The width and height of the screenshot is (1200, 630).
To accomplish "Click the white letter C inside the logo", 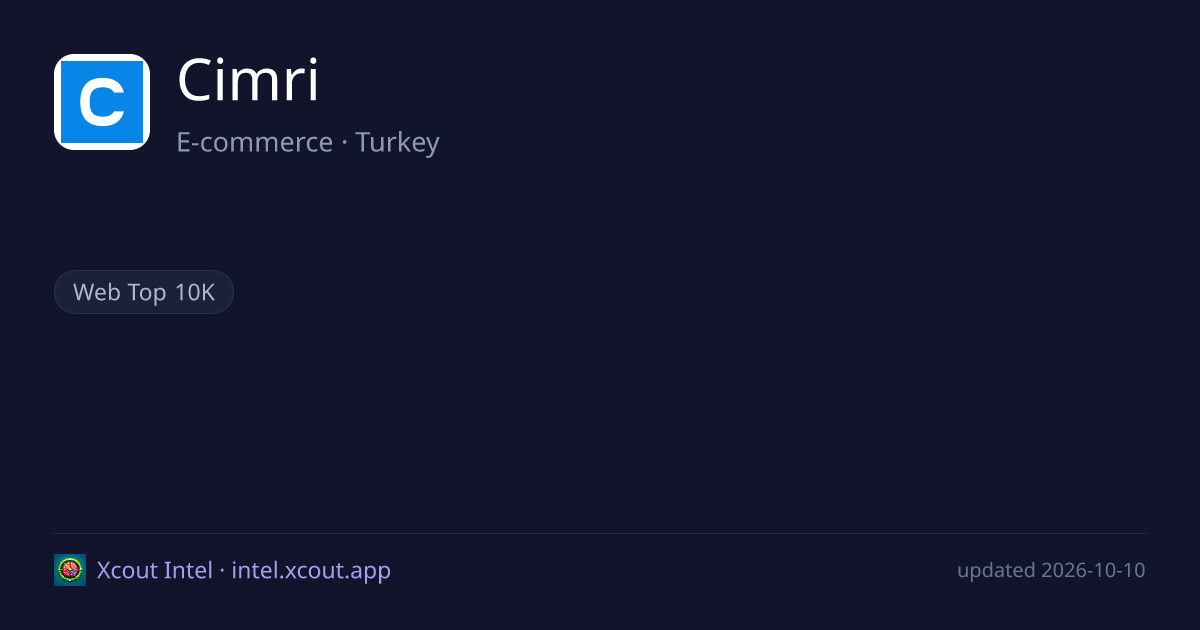I will coord(102,102).
